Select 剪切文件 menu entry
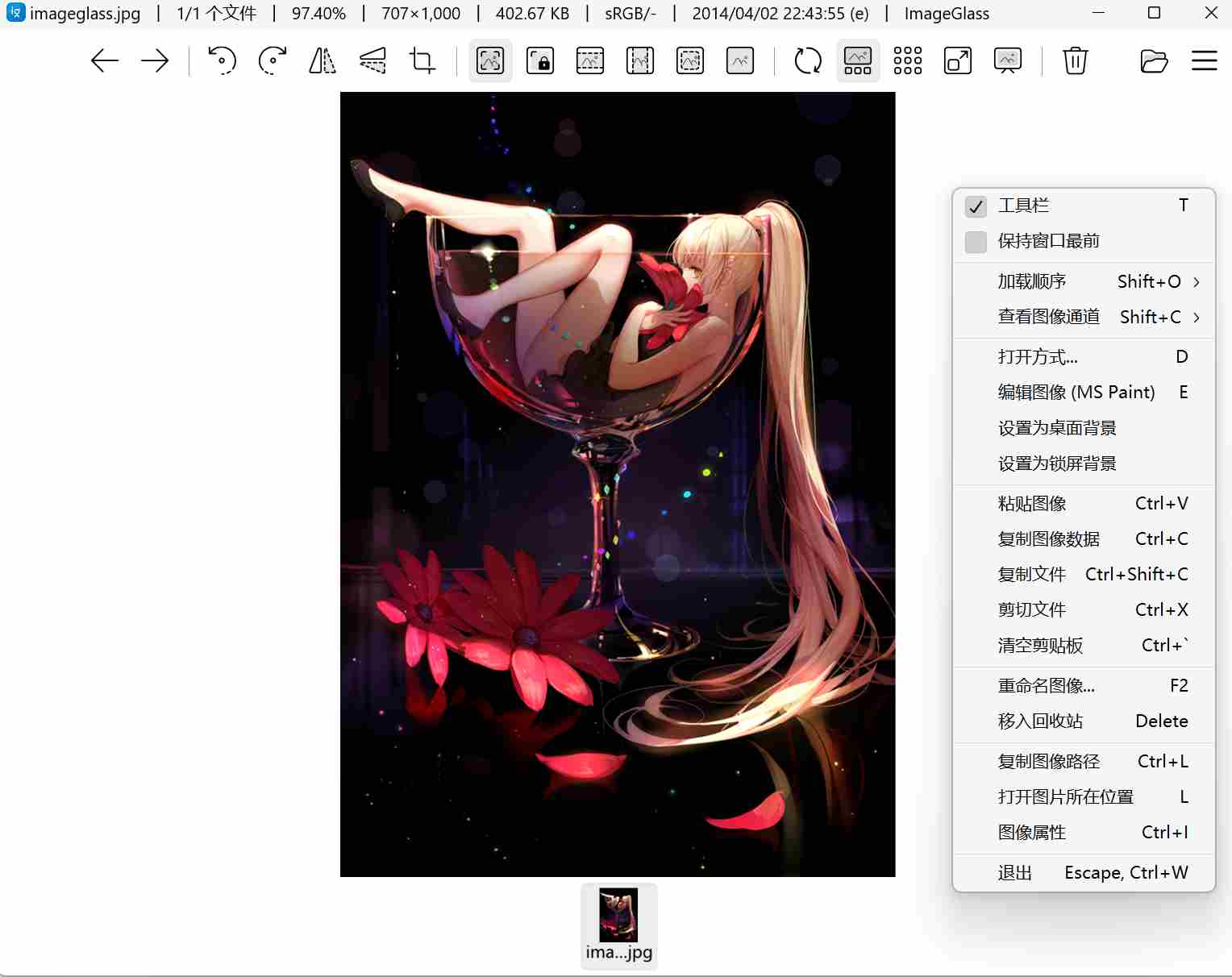 [x=1084, y=610]
